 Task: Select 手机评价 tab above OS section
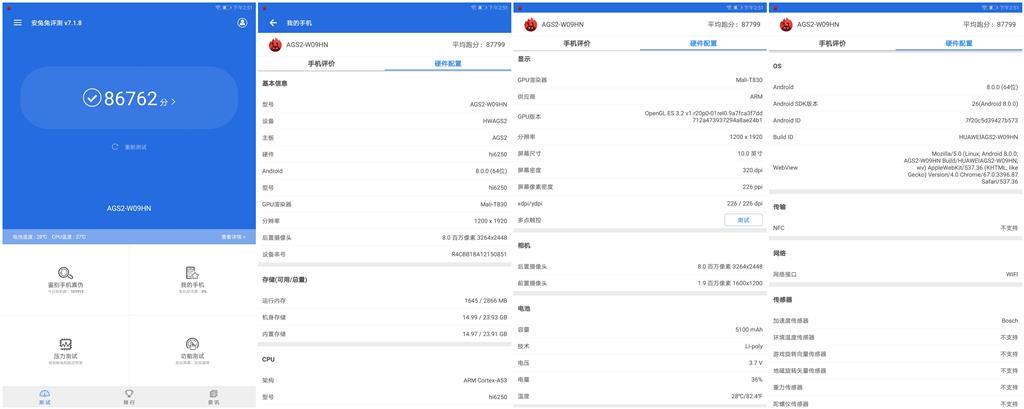(x=832, y=43)
